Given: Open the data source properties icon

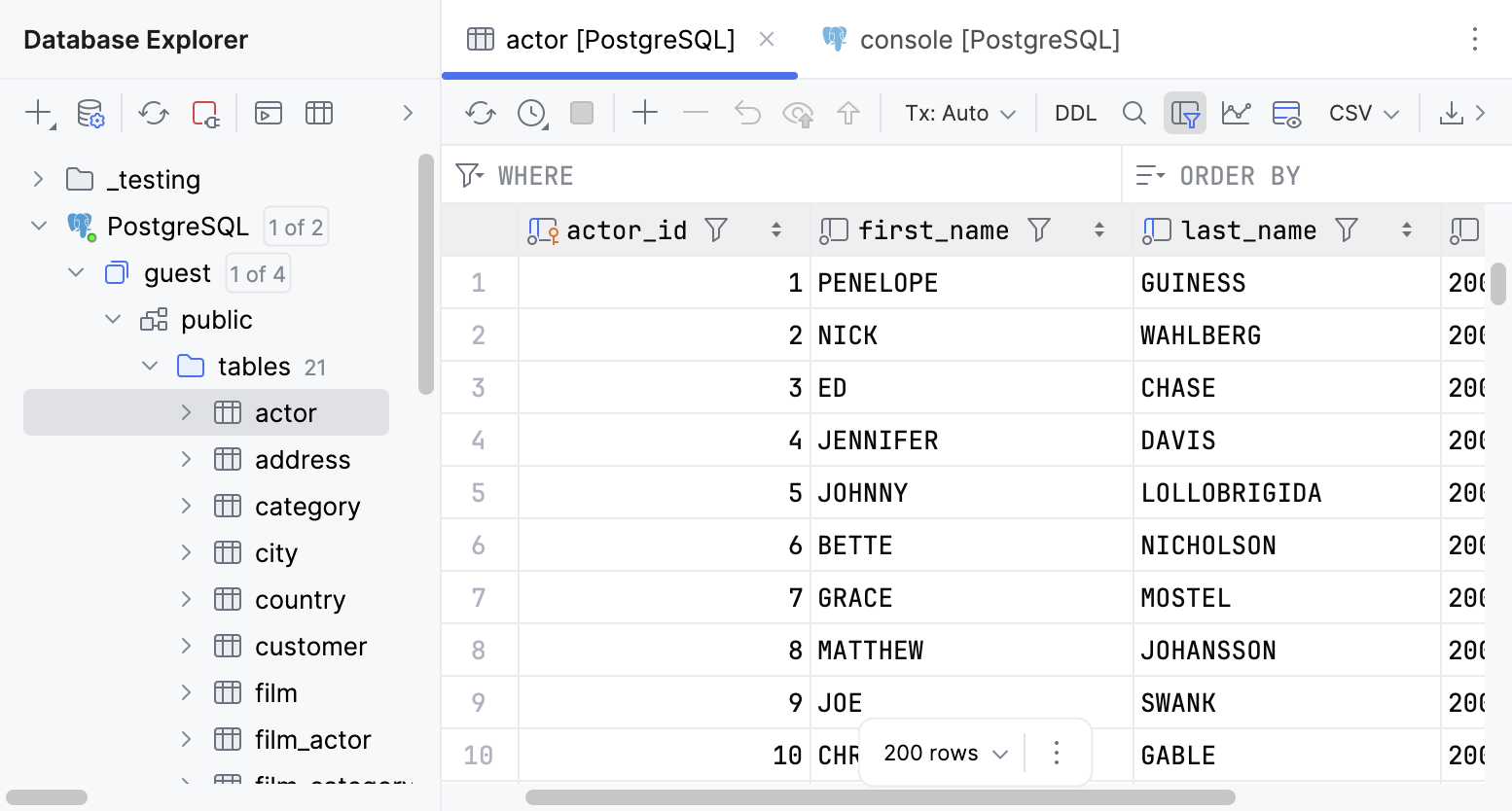Looking at the screenshot, I should point(90,113).
